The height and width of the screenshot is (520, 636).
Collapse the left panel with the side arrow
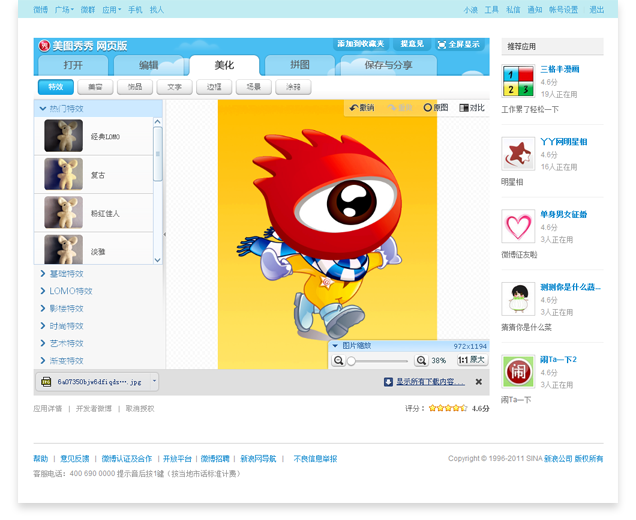click(164, 234)
